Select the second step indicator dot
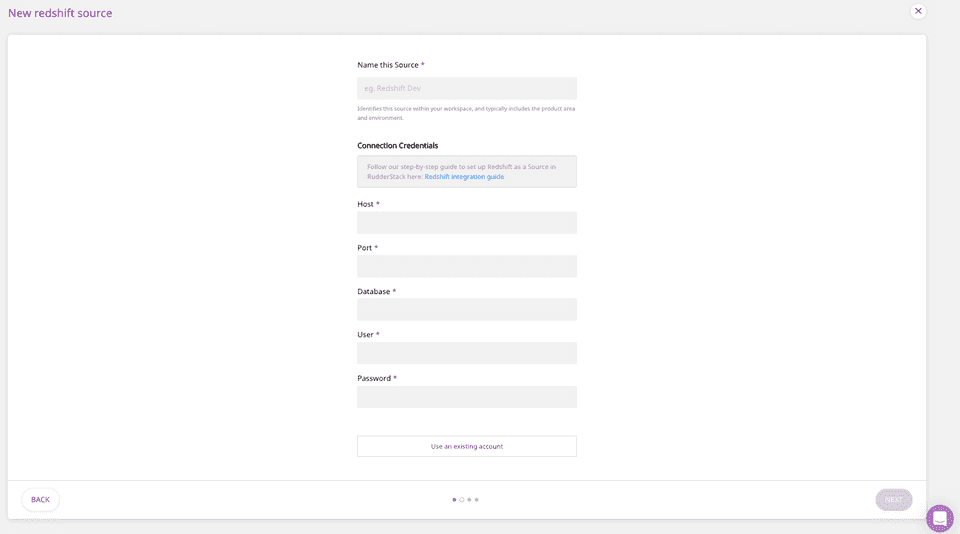 pos(462,500)
